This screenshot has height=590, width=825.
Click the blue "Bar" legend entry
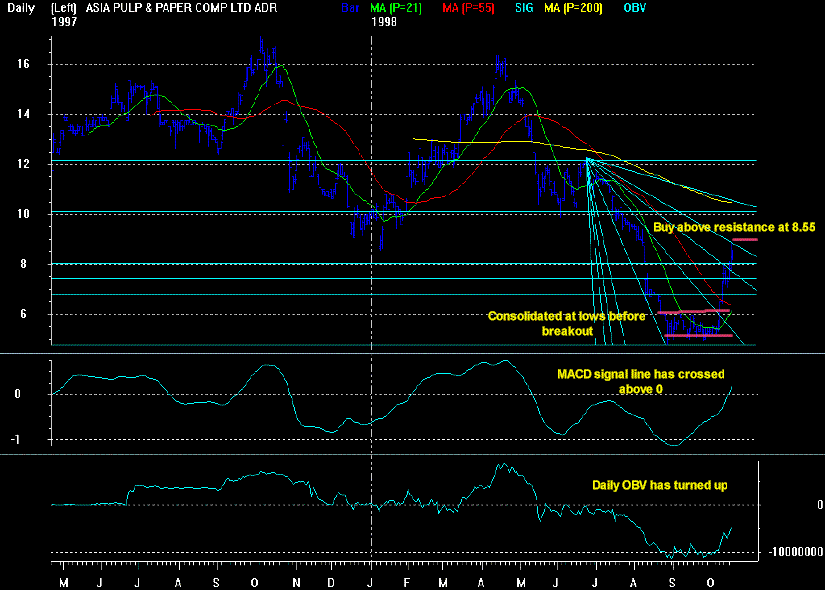tap(350, 8)
